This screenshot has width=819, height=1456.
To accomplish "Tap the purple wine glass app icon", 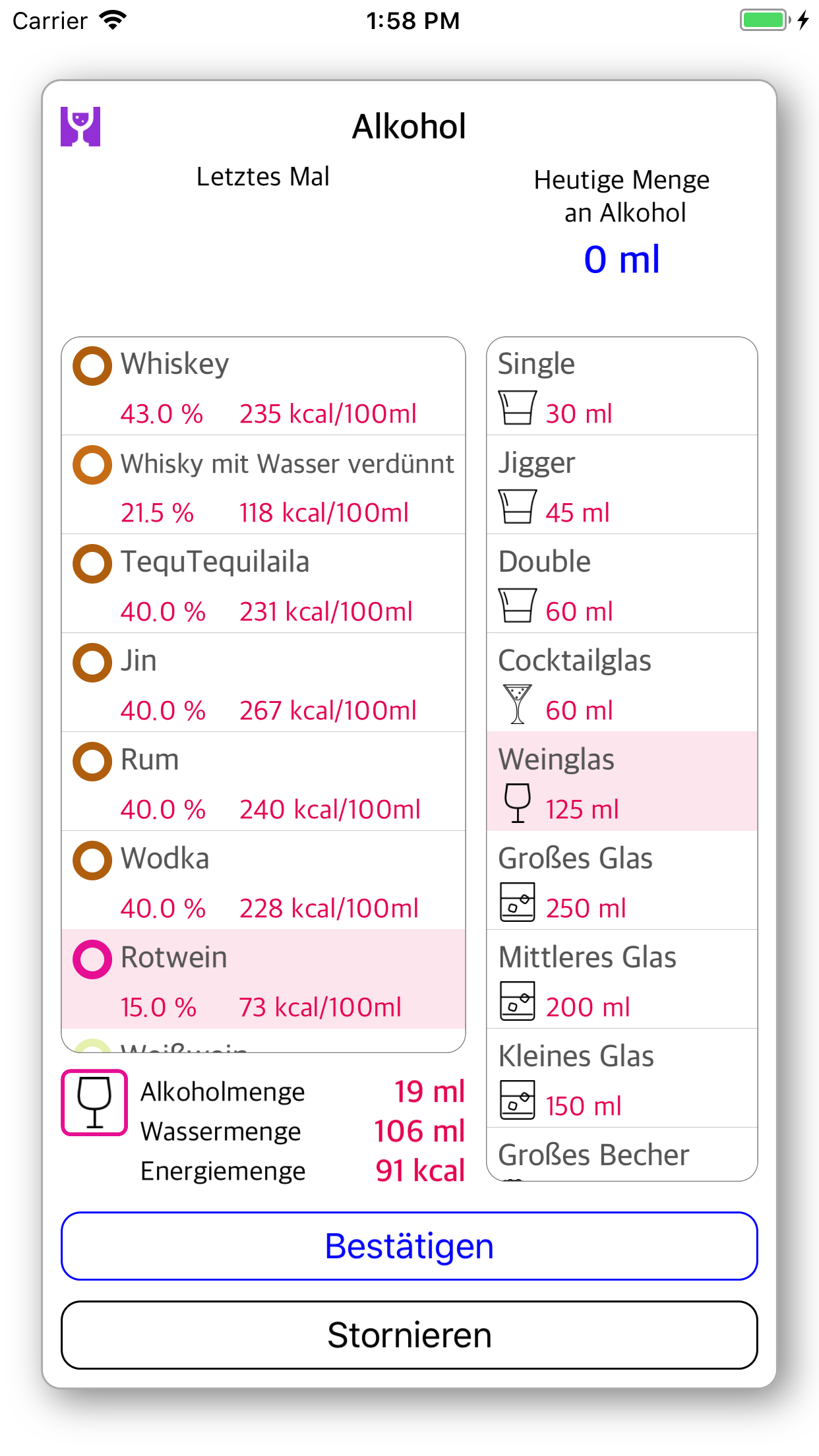I will (x=80, y=126).
